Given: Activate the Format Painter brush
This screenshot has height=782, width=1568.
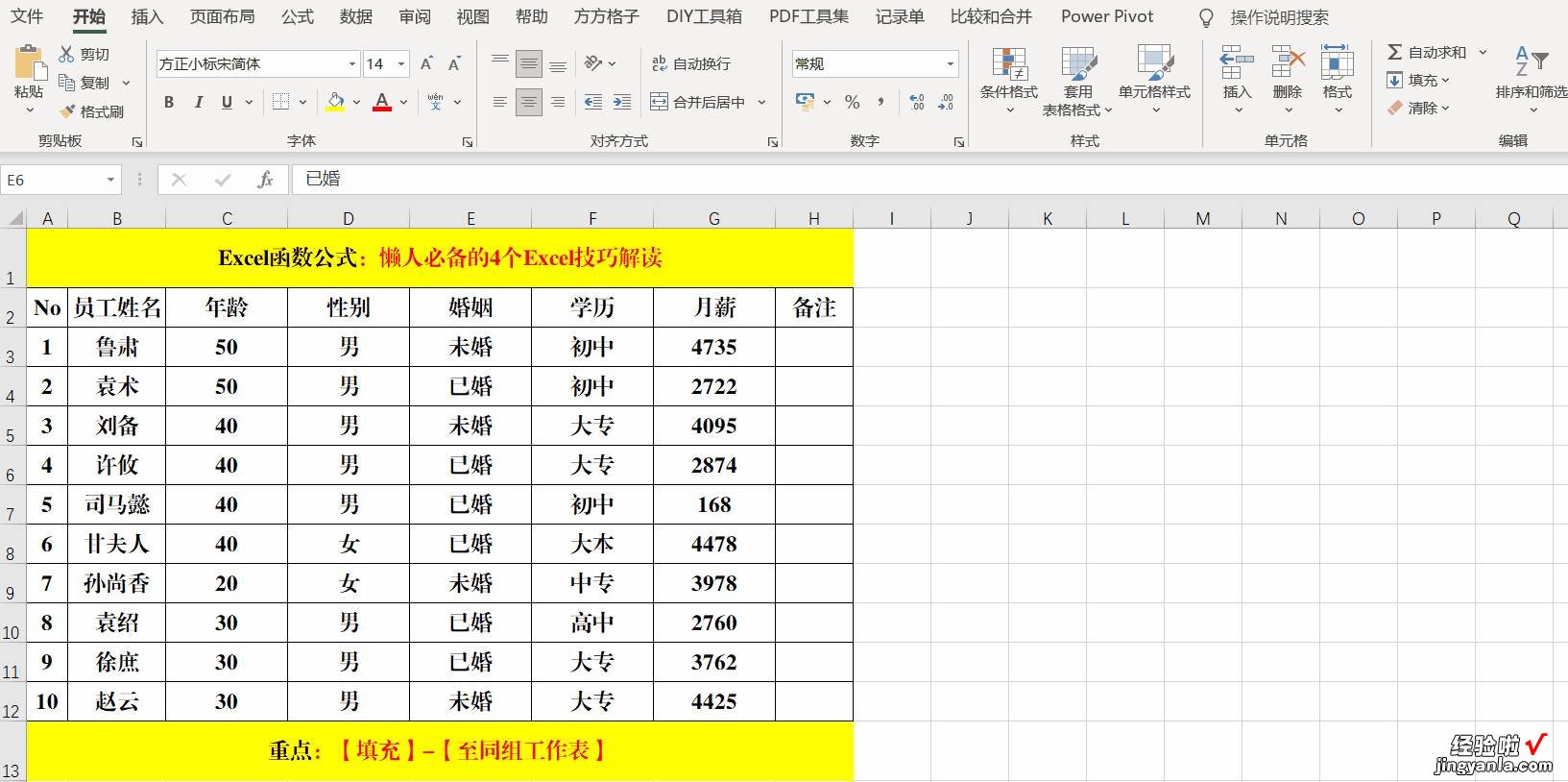Looking at the screenshot, I should coord(67,111).
